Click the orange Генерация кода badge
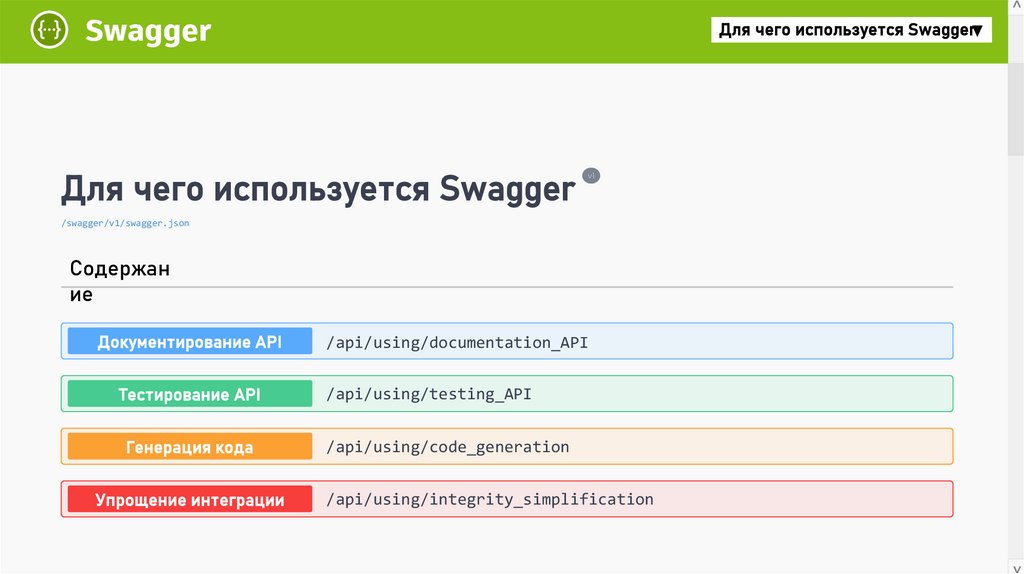 tap(190, 447)
